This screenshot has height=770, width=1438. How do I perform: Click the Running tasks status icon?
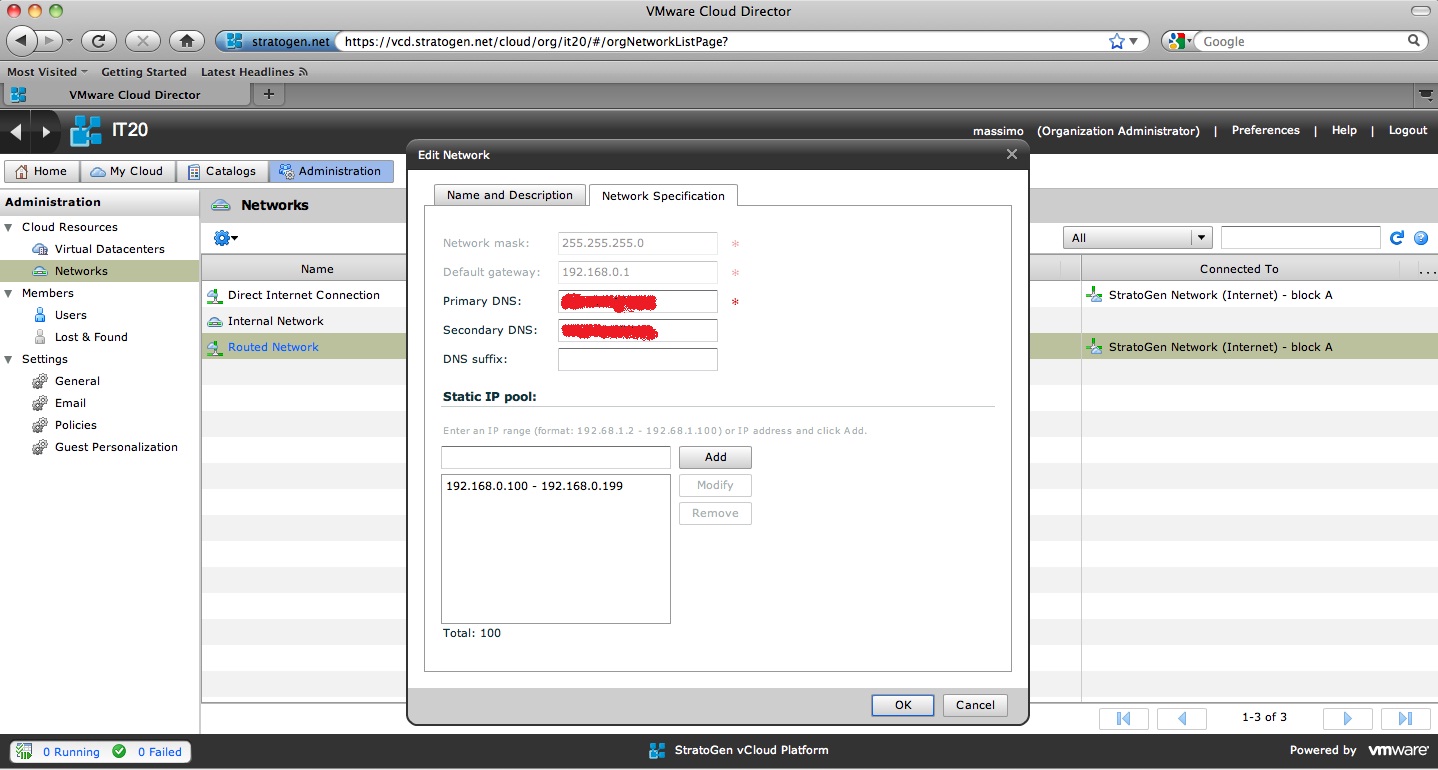click(x=24, y=751)
